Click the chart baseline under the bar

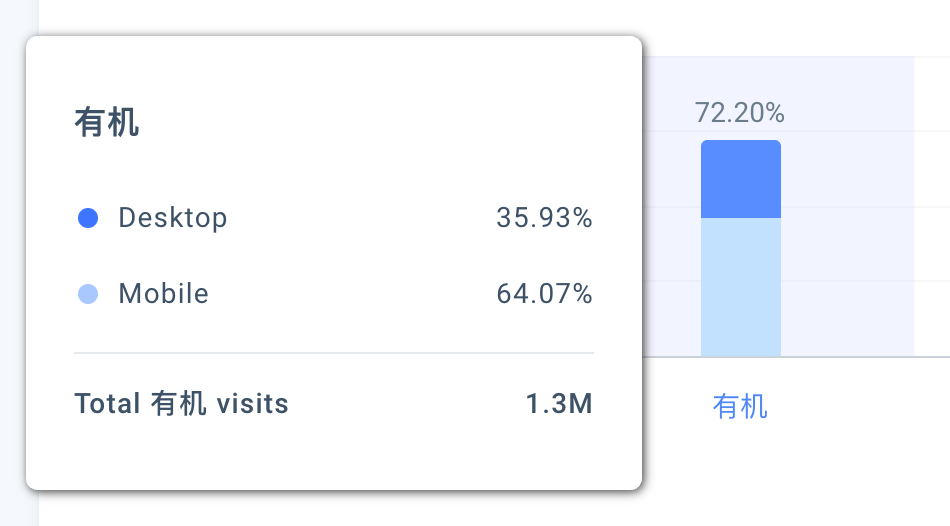(x=796, y=357)
